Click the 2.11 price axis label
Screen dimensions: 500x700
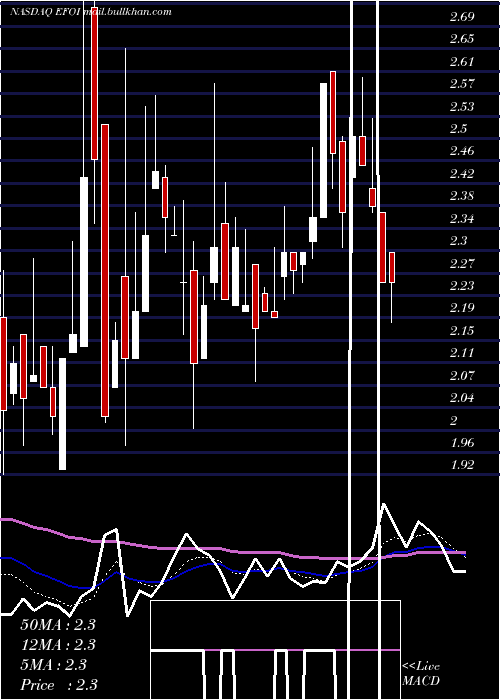click(462, 353)
